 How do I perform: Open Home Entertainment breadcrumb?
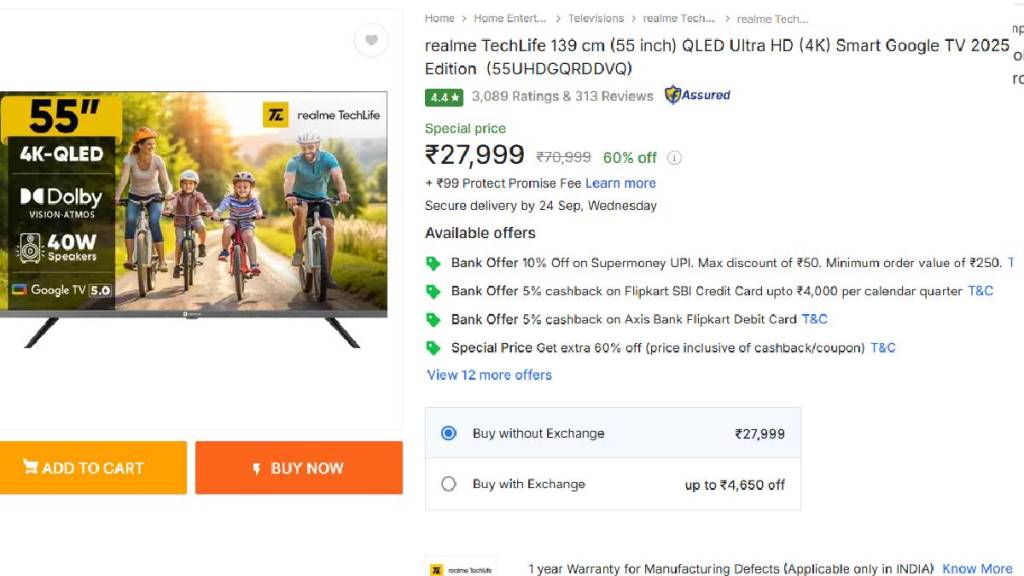pyautogui.click(x=510, y=18)
